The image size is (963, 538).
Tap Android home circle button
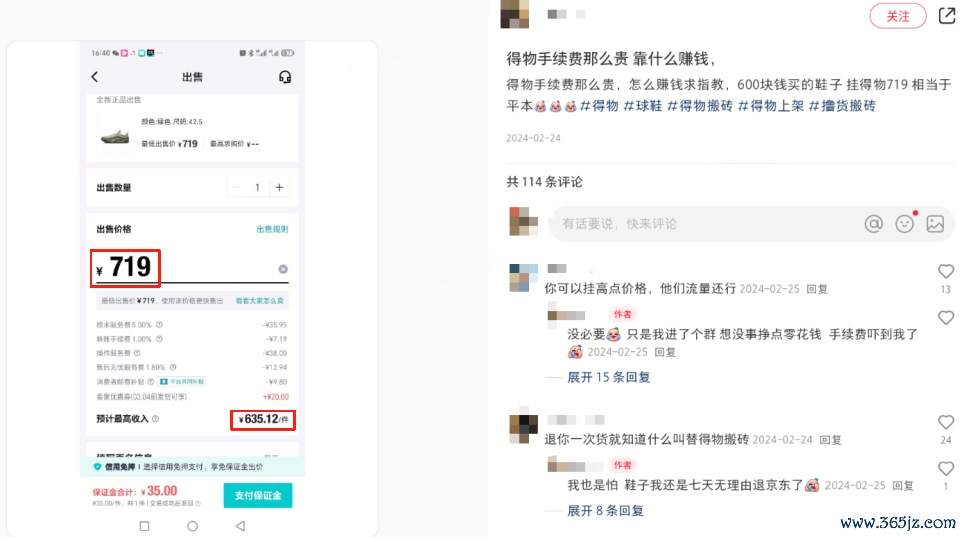pyautogui.click(x=192, y=526)
